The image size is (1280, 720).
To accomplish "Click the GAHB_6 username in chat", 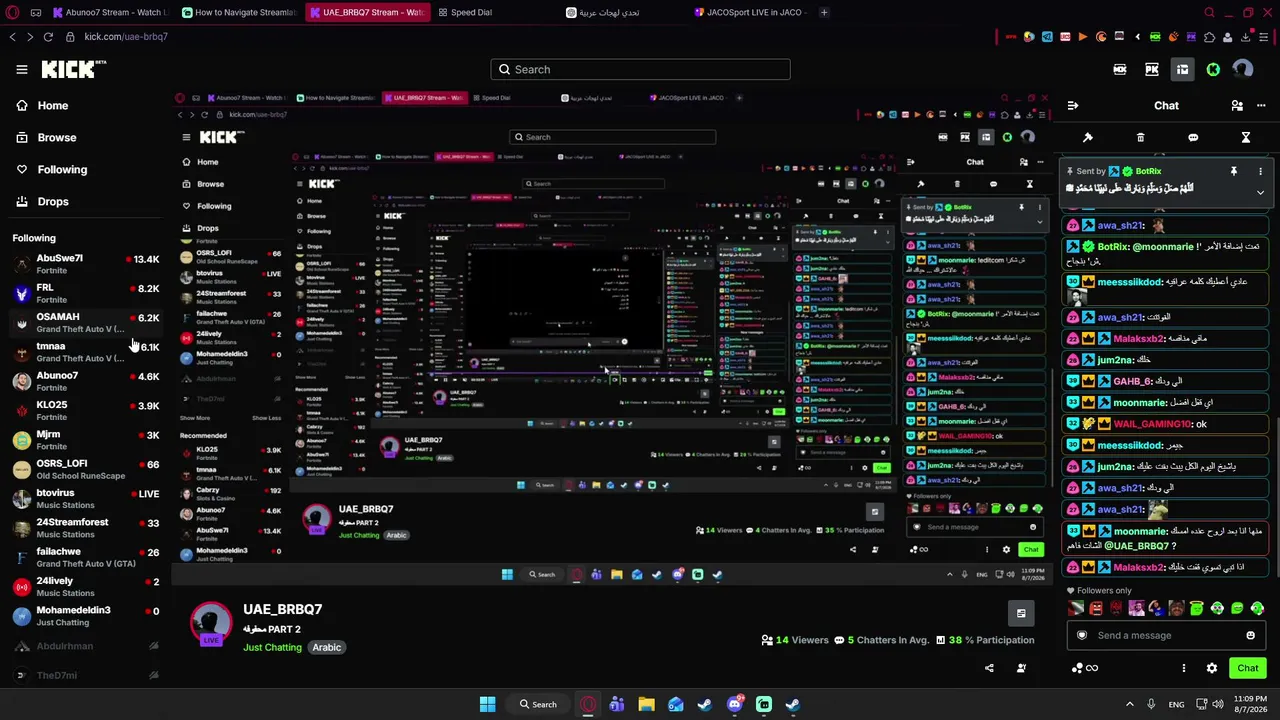I will coord(1132,381).
